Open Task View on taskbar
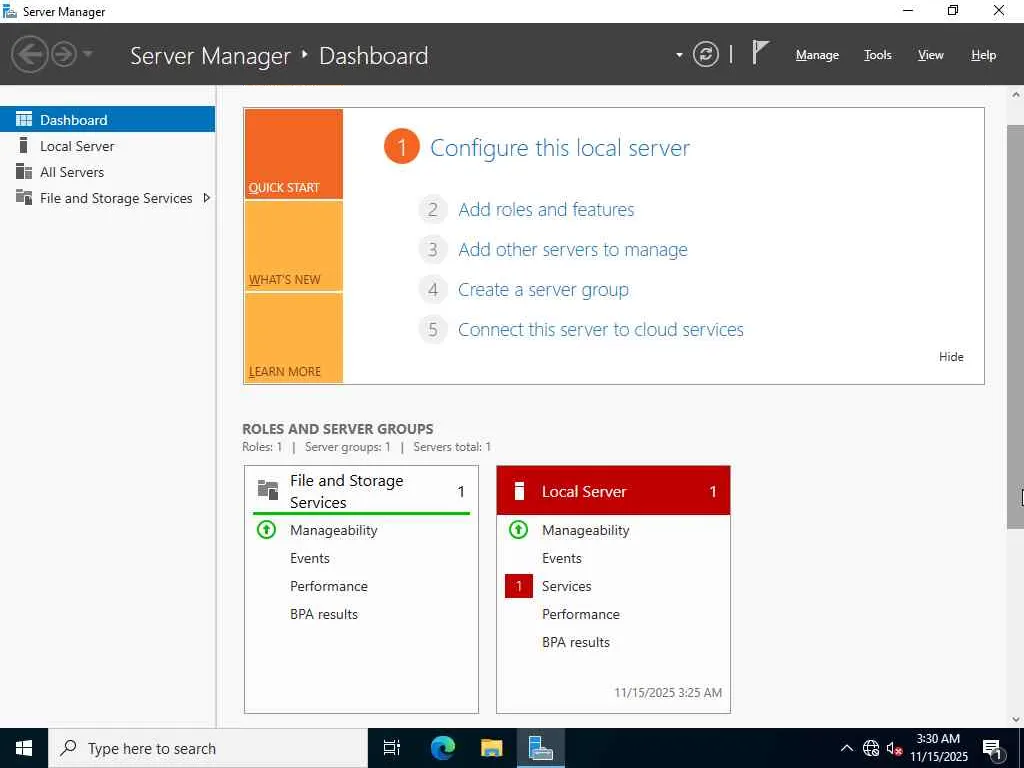Screen dimensions: 1024x768 point(392,748)
